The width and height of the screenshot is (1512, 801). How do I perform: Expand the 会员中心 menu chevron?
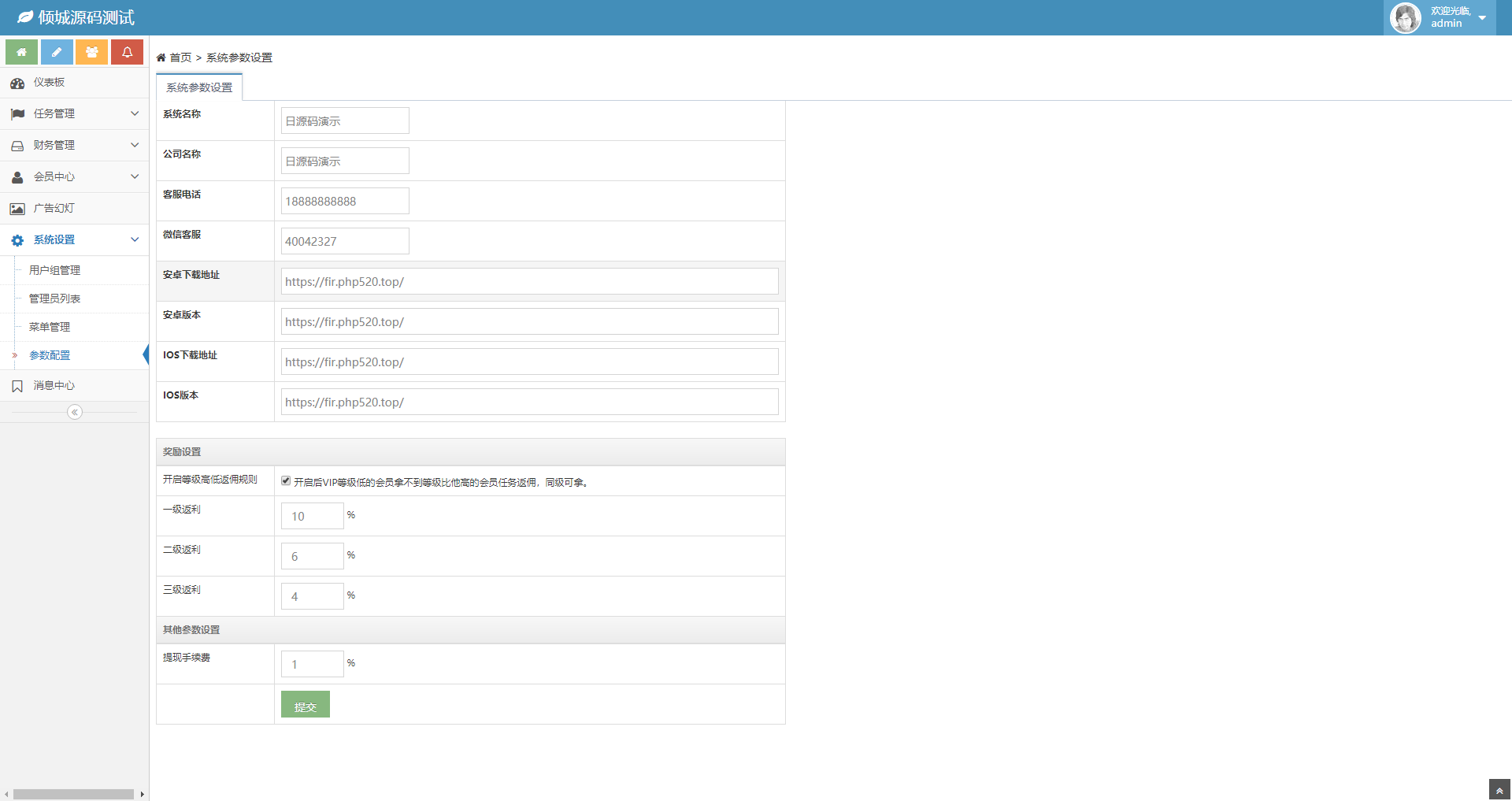pos(135,176)
